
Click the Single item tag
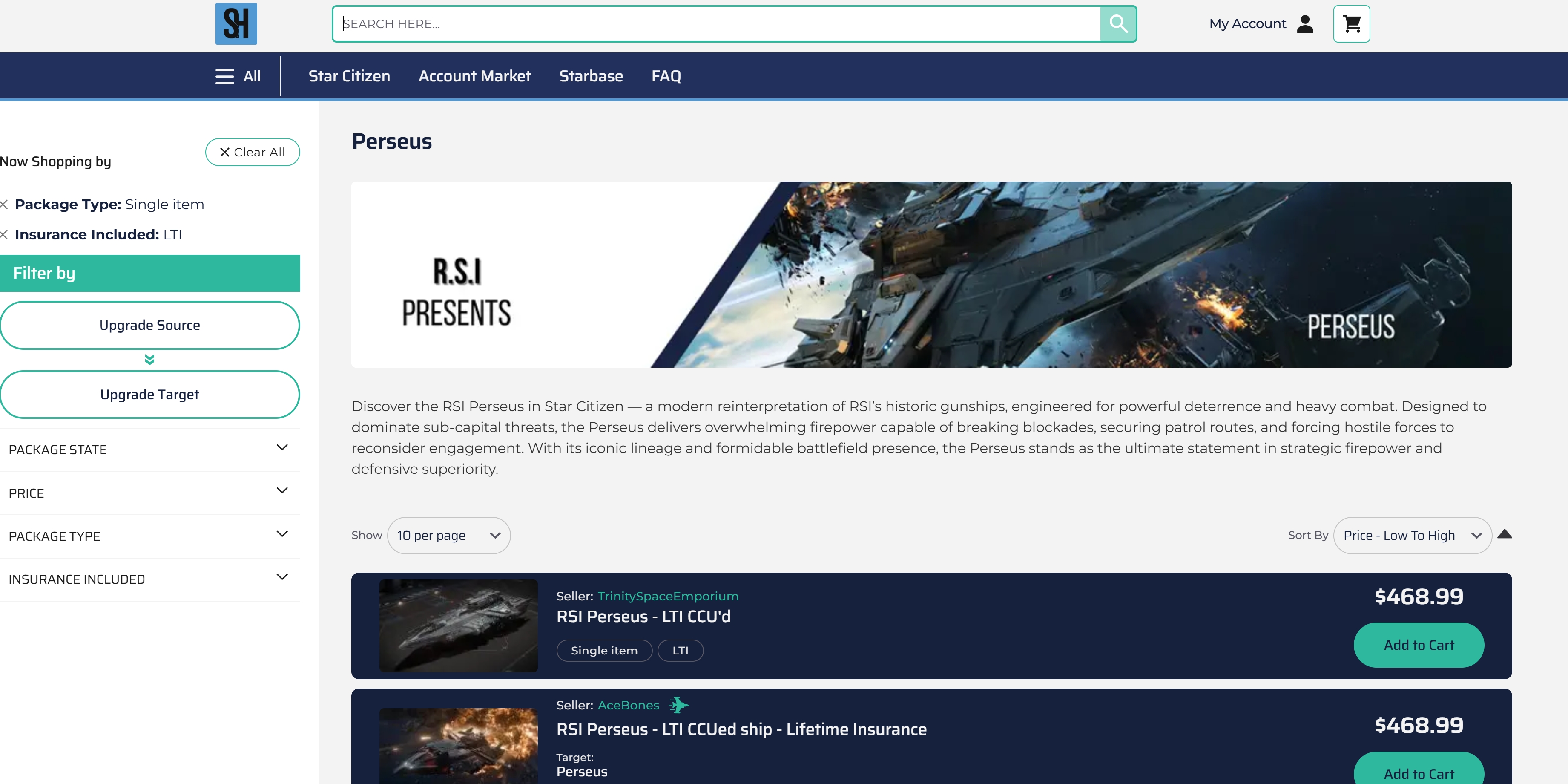point(604,651)
